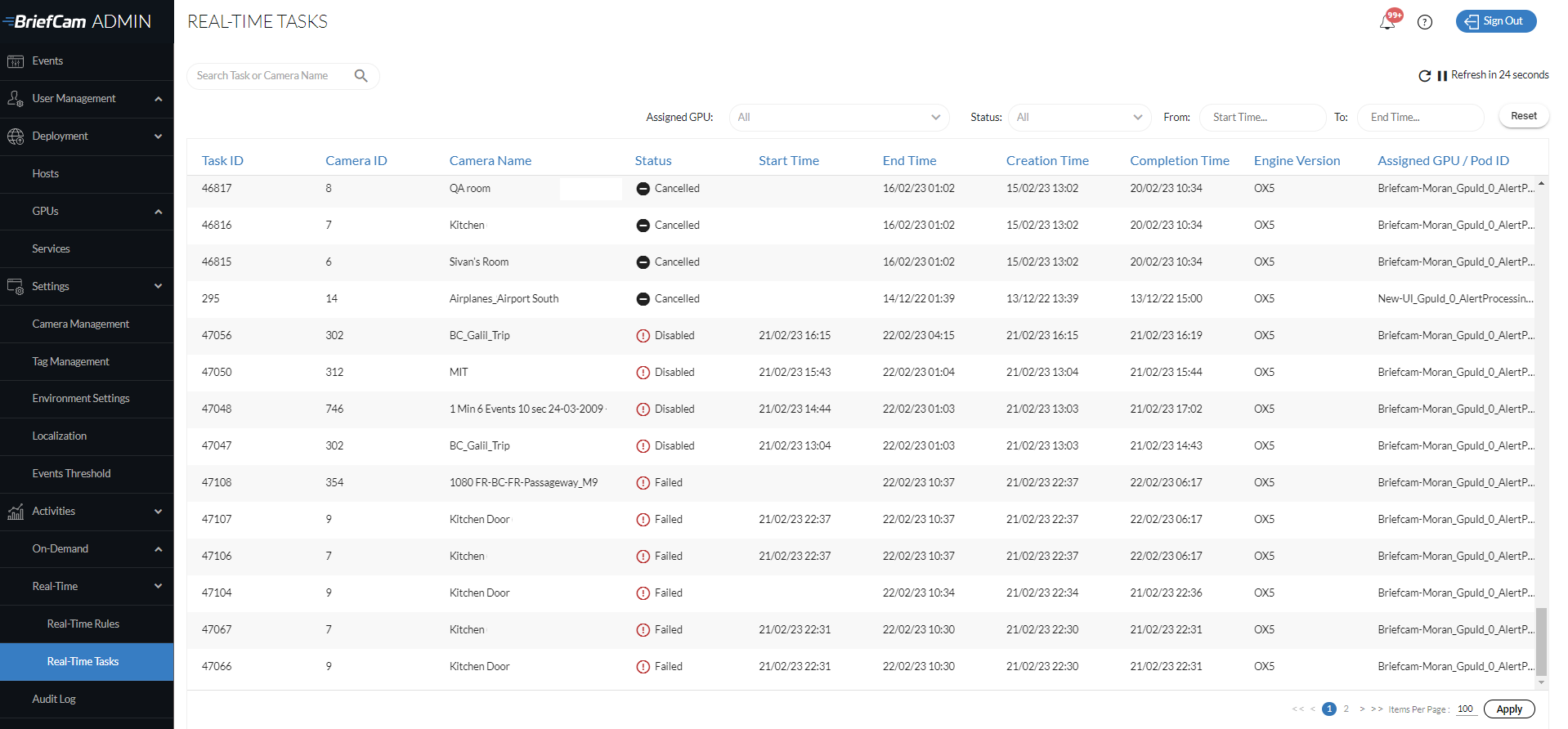The image size is (1568, 729).
Task: Go to Real-Time Rules
Action: 83,624
